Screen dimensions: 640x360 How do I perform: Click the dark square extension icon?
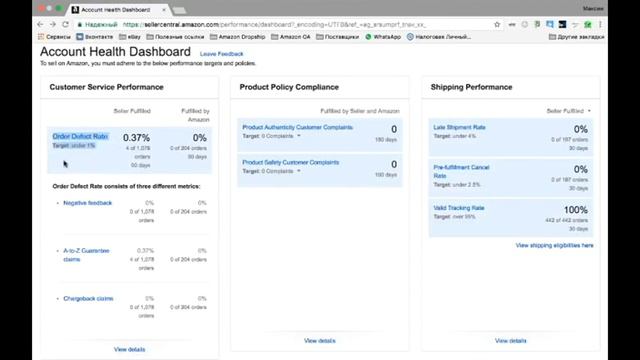point(562,24)
